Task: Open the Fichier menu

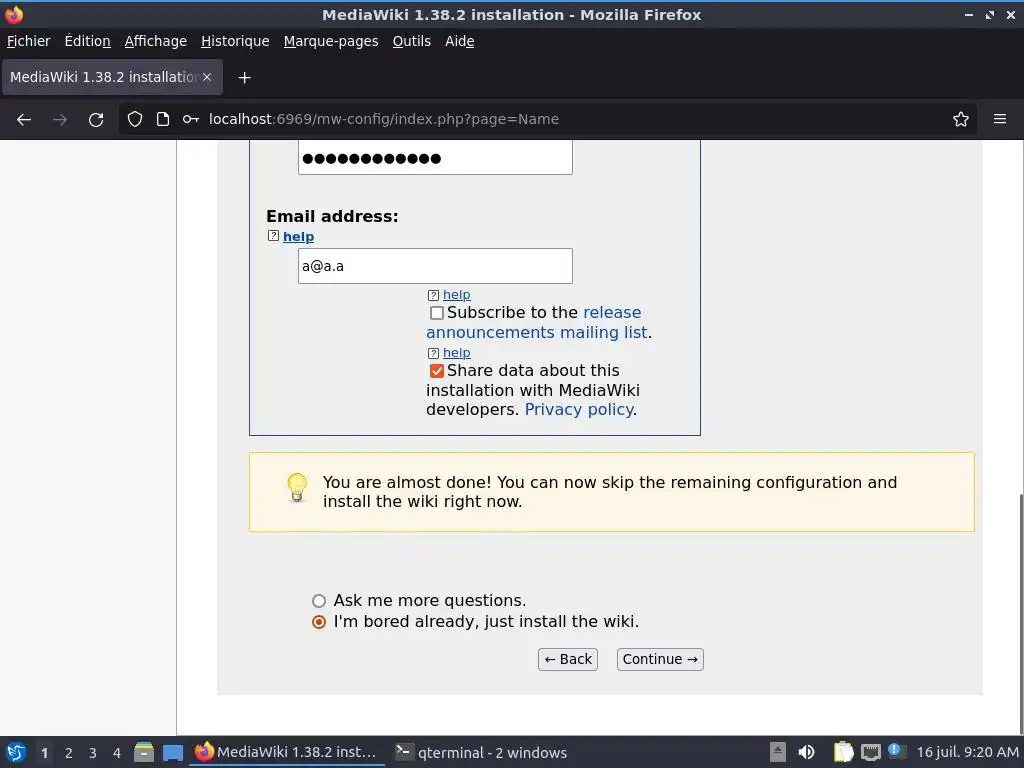Action: tap(28, 41)
